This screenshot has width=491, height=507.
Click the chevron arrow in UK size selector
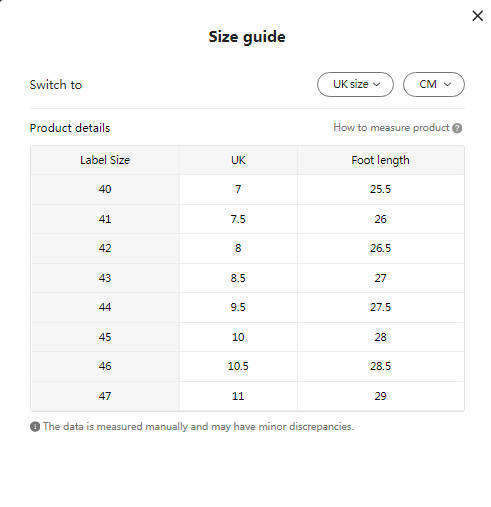tap(376, 84)
